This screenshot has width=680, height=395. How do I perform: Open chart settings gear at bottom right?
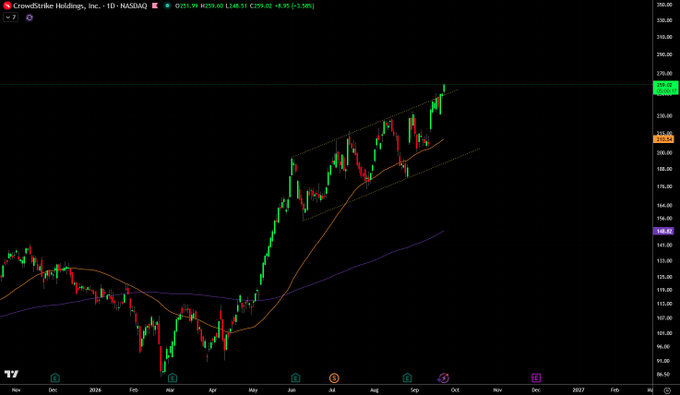tap(667, 390)
